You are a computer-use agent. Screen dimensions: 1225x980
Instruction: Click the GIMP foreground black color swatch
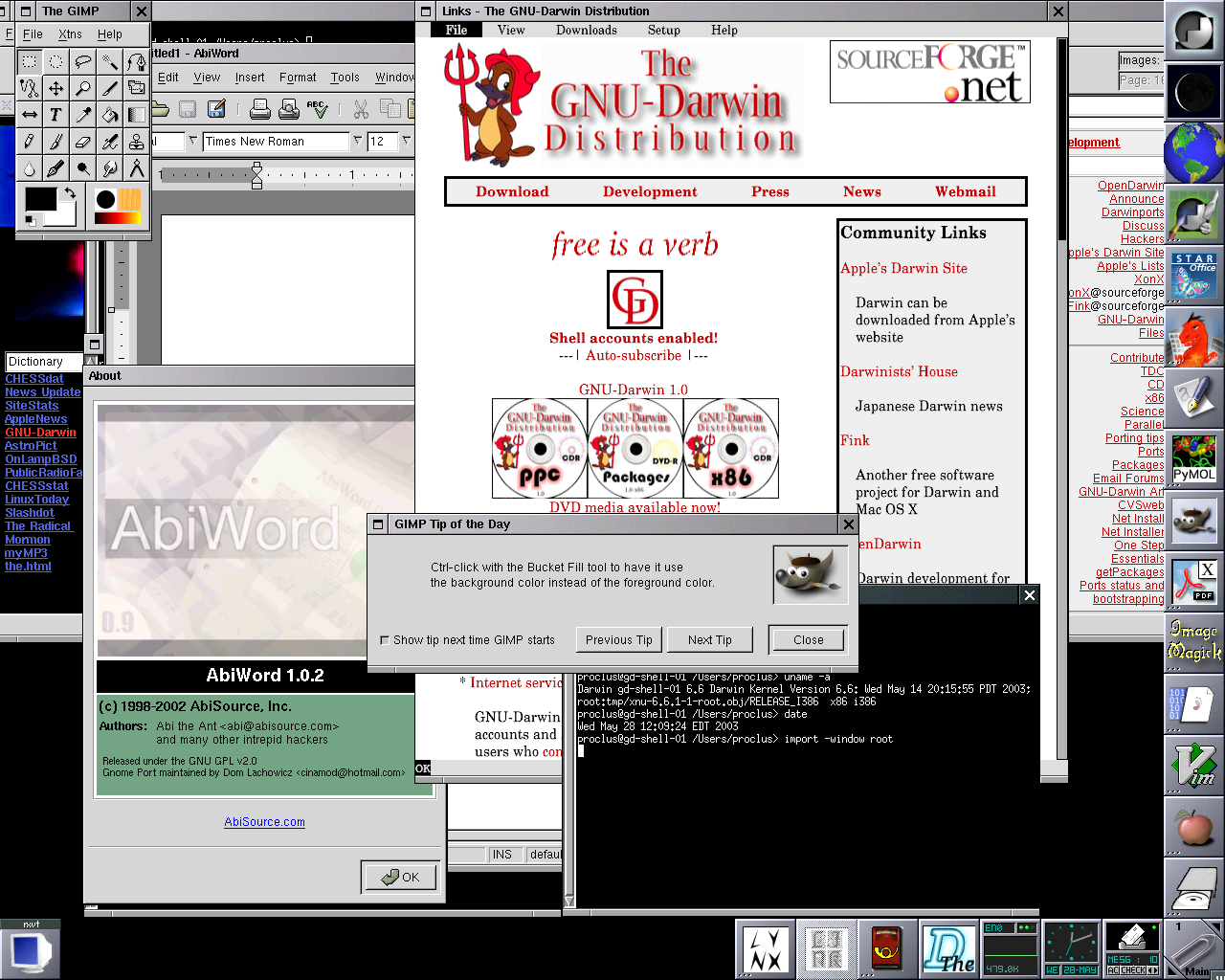40,199
